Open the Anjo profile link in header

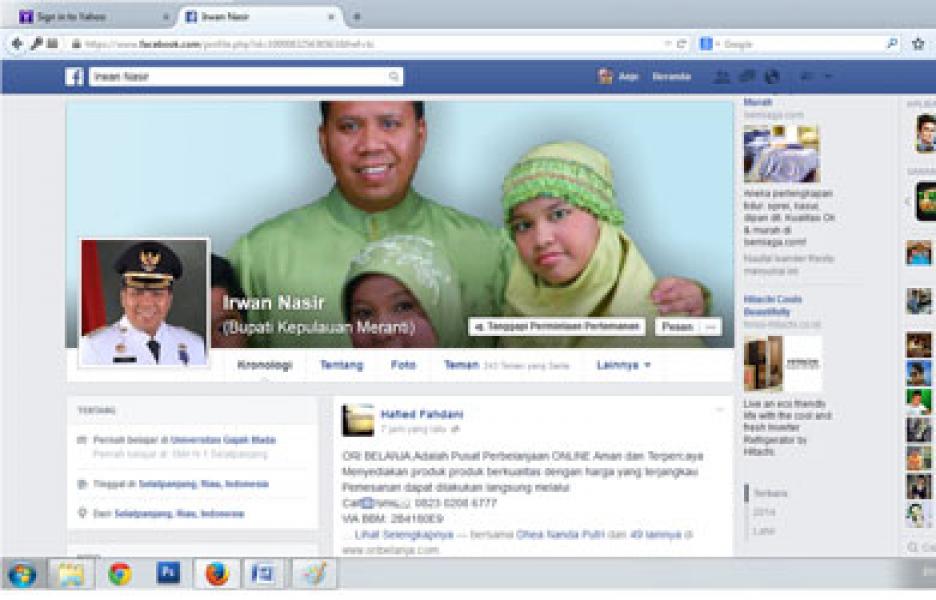pos(618,76)
